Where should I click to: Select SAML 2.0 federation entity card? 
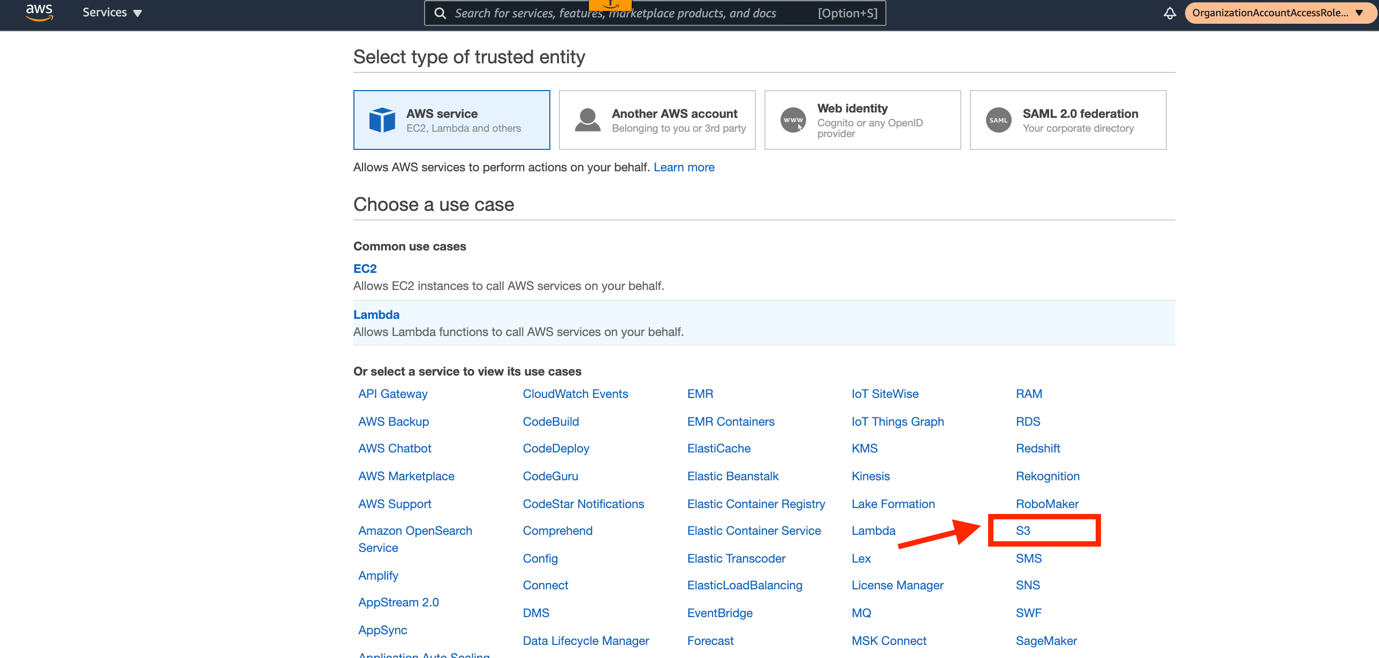pos(1068,120)
